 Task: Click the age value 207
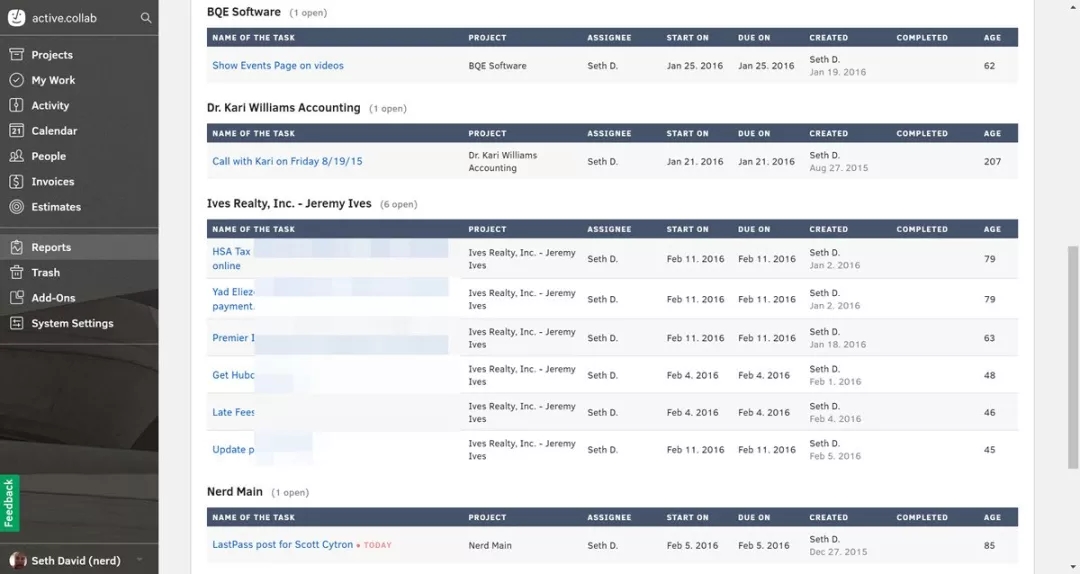click(x=992, y=161)
